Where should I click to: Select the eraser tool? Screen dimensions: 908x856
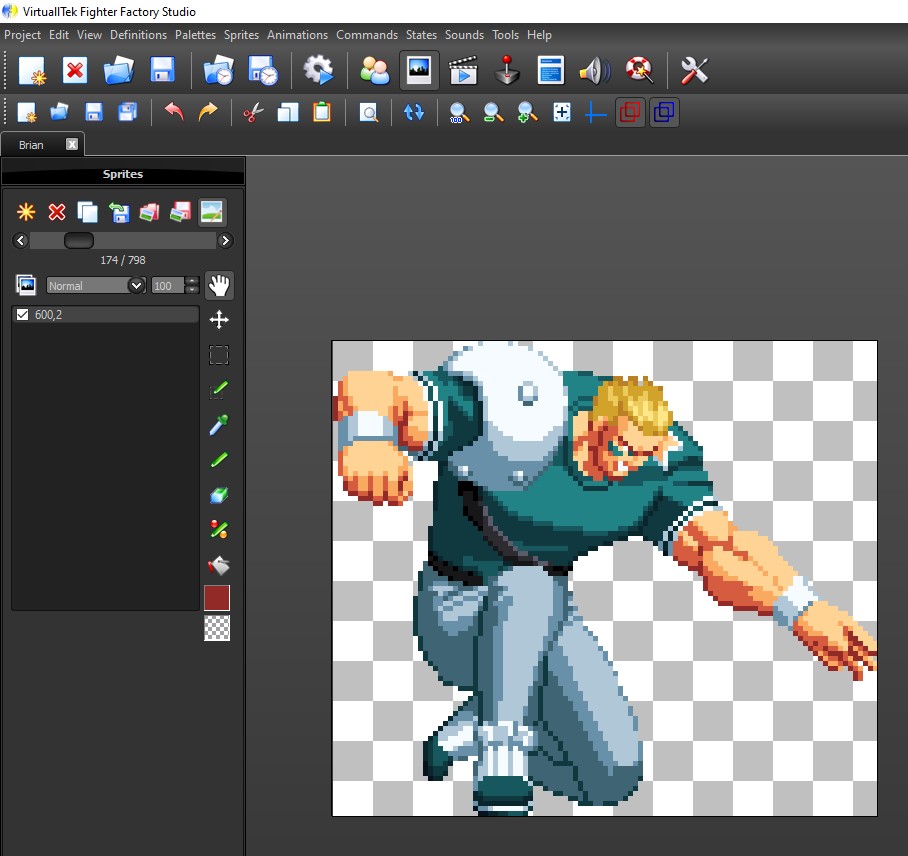(218, 495)
